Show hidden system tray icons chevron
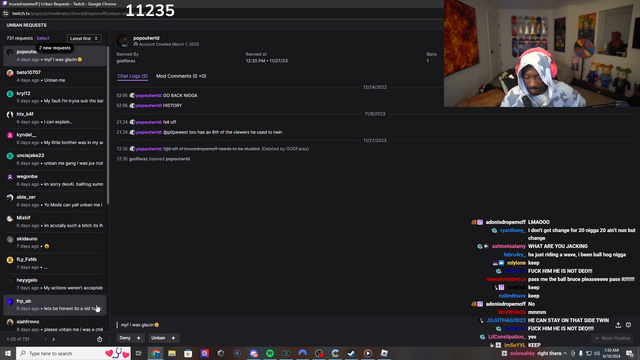 coord(565,353)
